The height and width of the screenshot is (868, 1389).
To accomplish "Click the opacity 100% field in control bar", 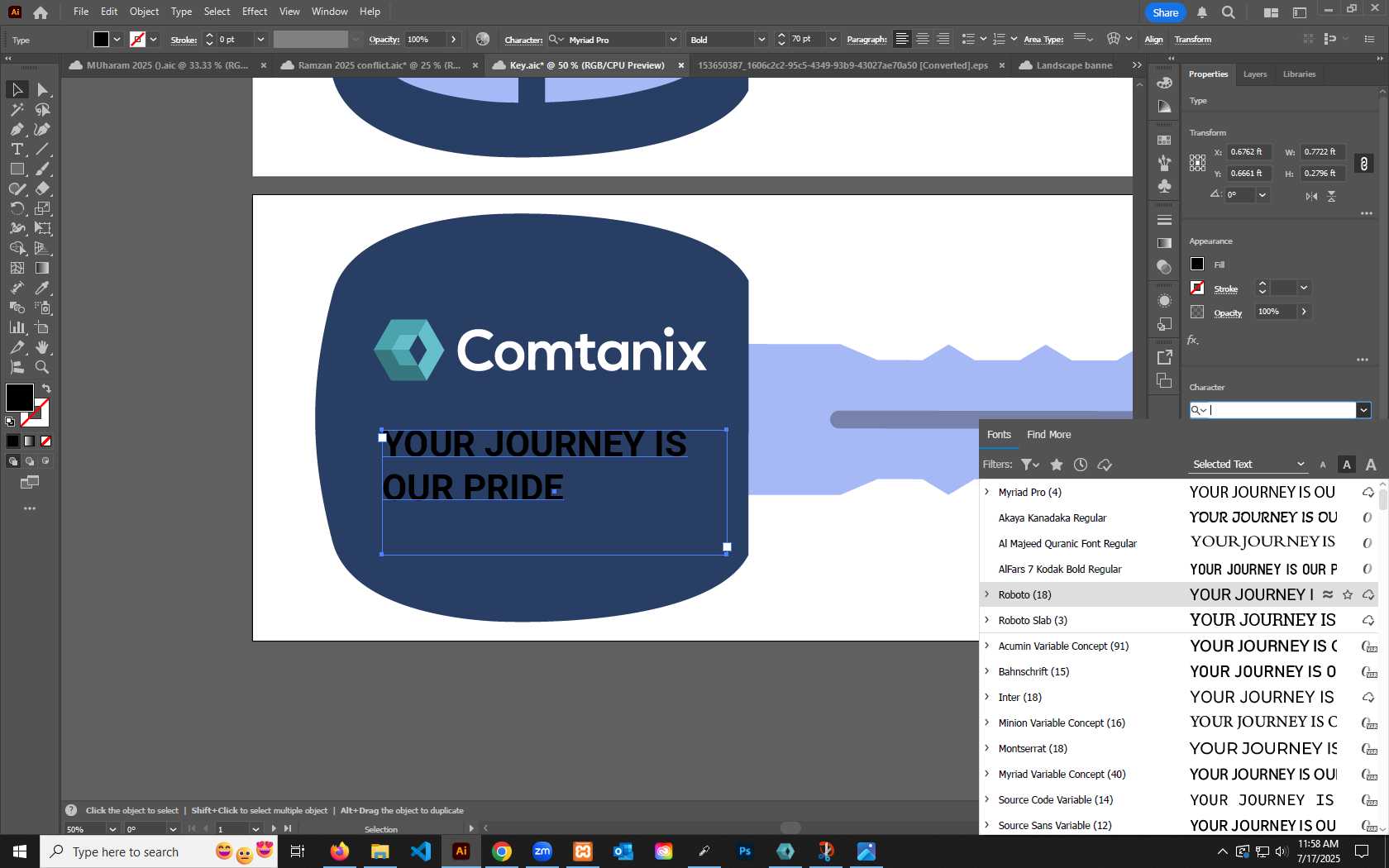I will 425,39.
